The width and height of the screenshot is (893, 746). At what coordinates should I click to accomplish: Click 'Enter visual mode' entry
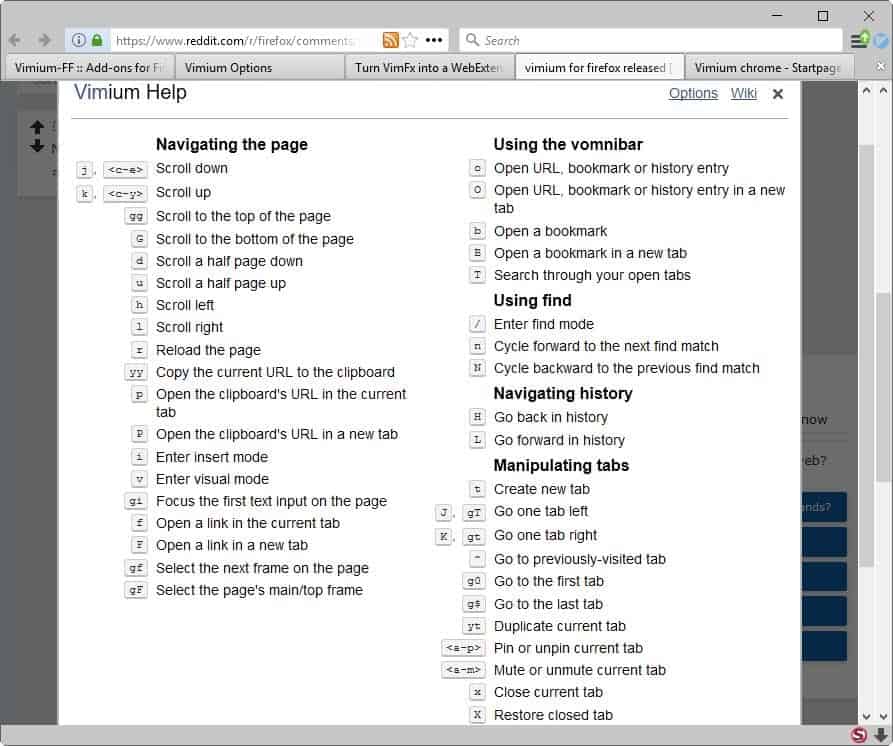212,479
